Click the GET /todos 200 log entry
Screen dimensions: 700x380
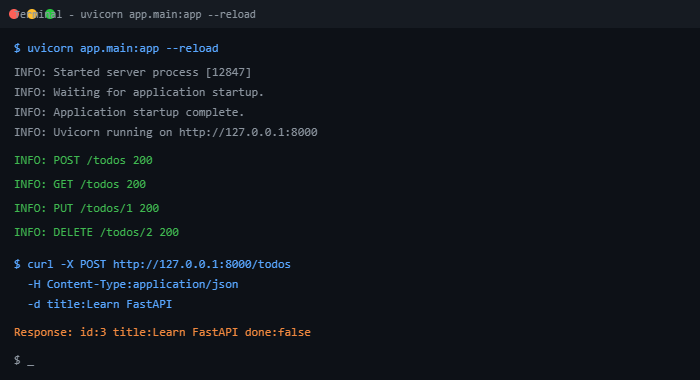[x=80, y=184]
